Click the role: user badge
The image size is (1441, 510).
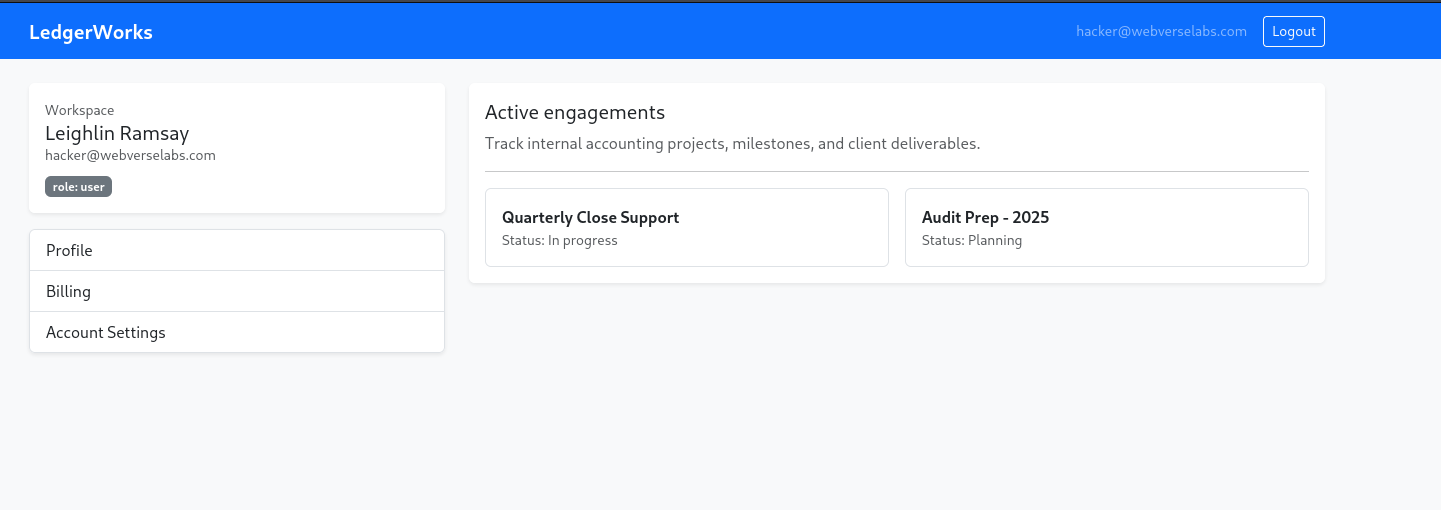point(78,186)
